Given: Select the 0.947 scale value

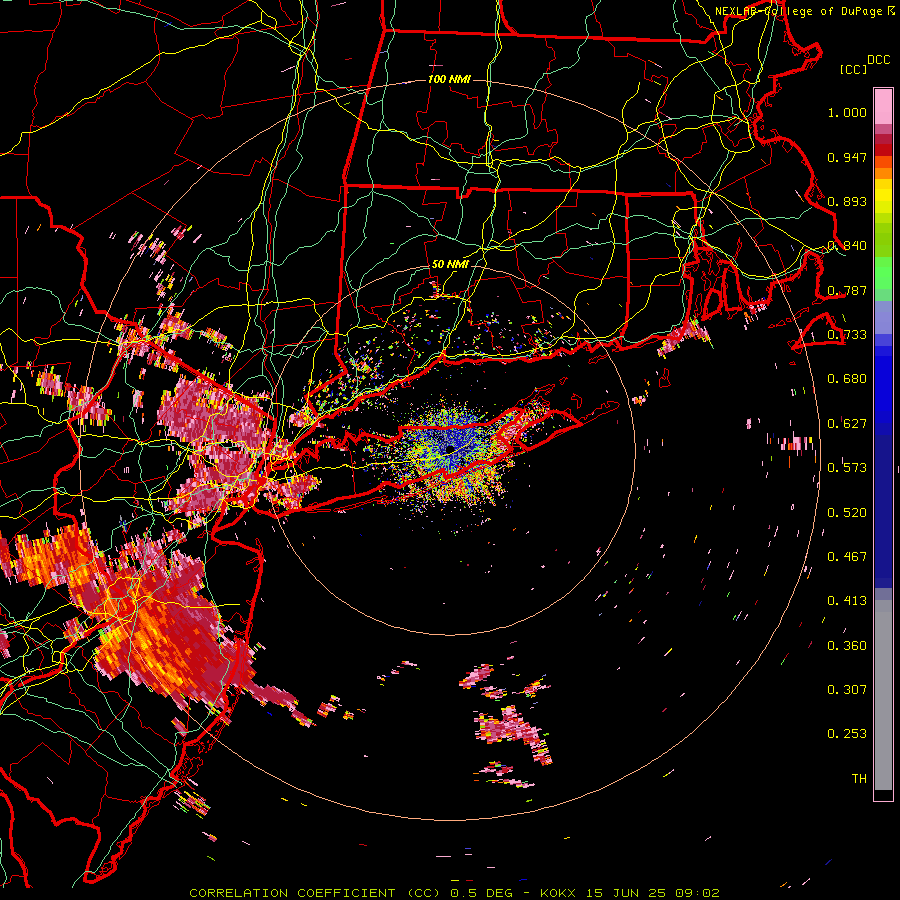Looking at the screenshot, I should point(847,157).
